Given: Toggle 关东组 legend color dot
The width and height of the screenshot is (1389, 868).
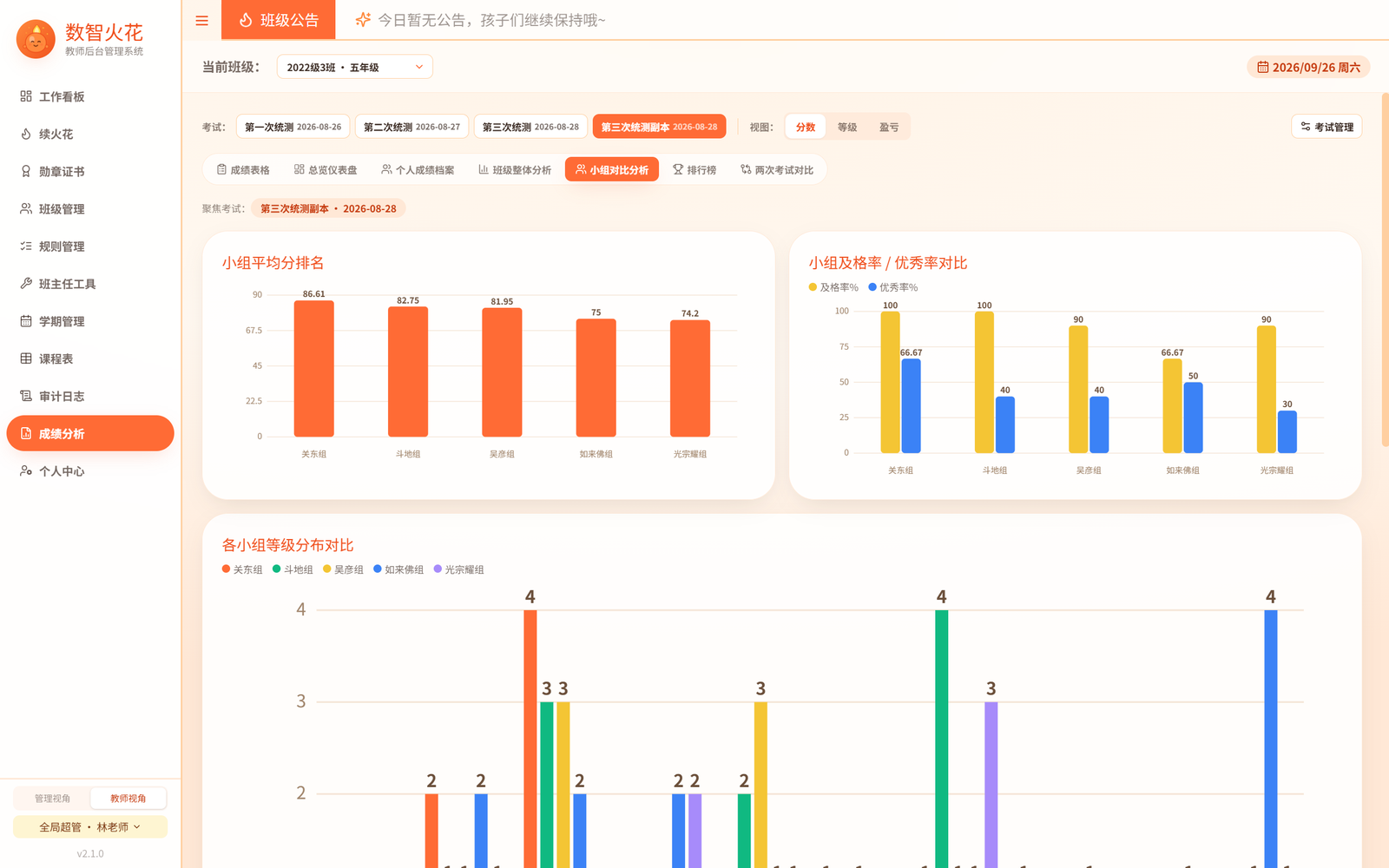Looking at the screenshot, I should (226, 569).
